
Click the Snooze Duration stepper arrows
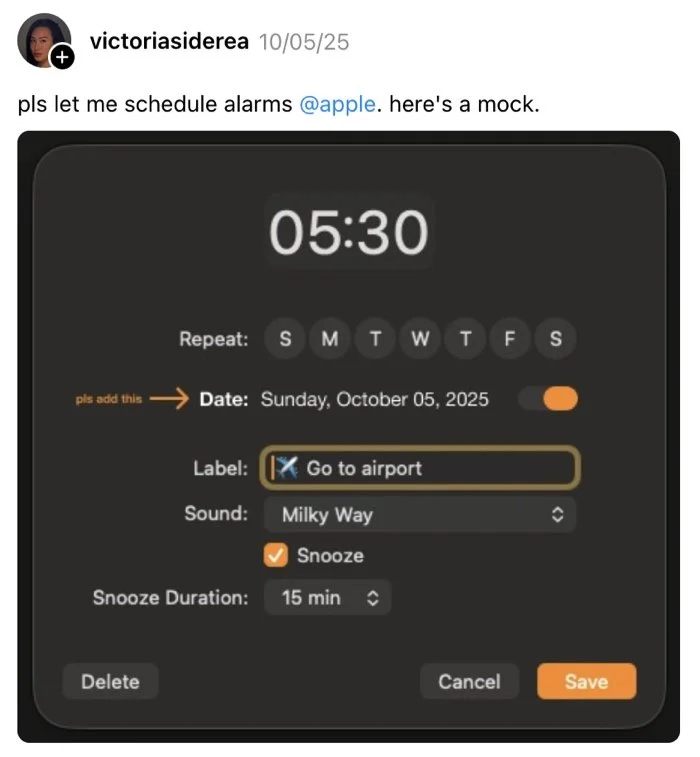pyautogui.click(x=372, y=598)
